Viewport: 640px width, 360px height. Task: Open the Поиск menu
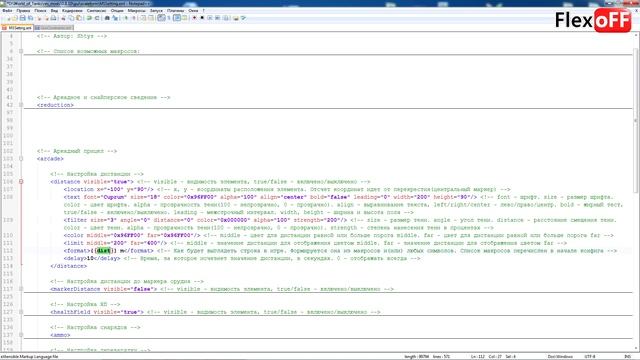[40, 11]
